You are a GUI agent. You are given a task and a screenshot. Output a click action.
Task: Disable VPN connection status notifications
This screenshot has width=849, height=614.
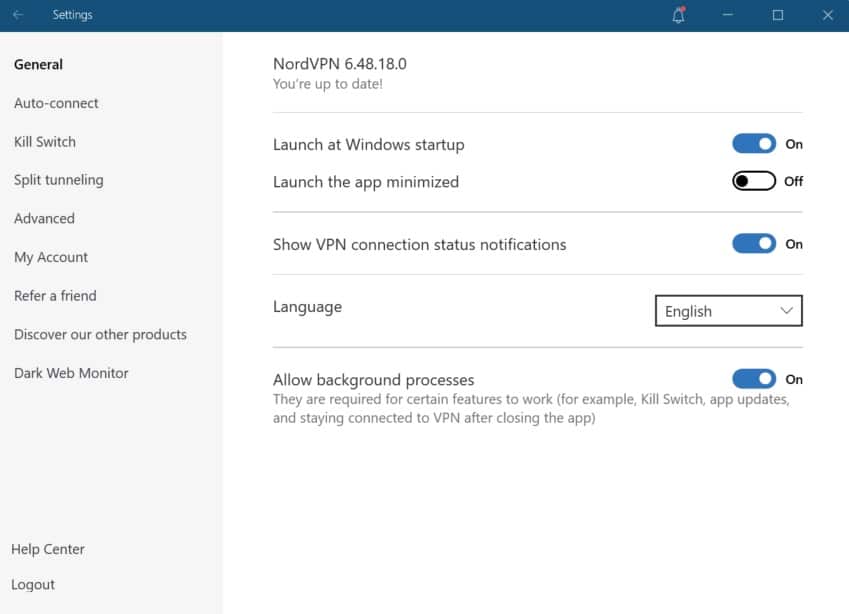754,244
